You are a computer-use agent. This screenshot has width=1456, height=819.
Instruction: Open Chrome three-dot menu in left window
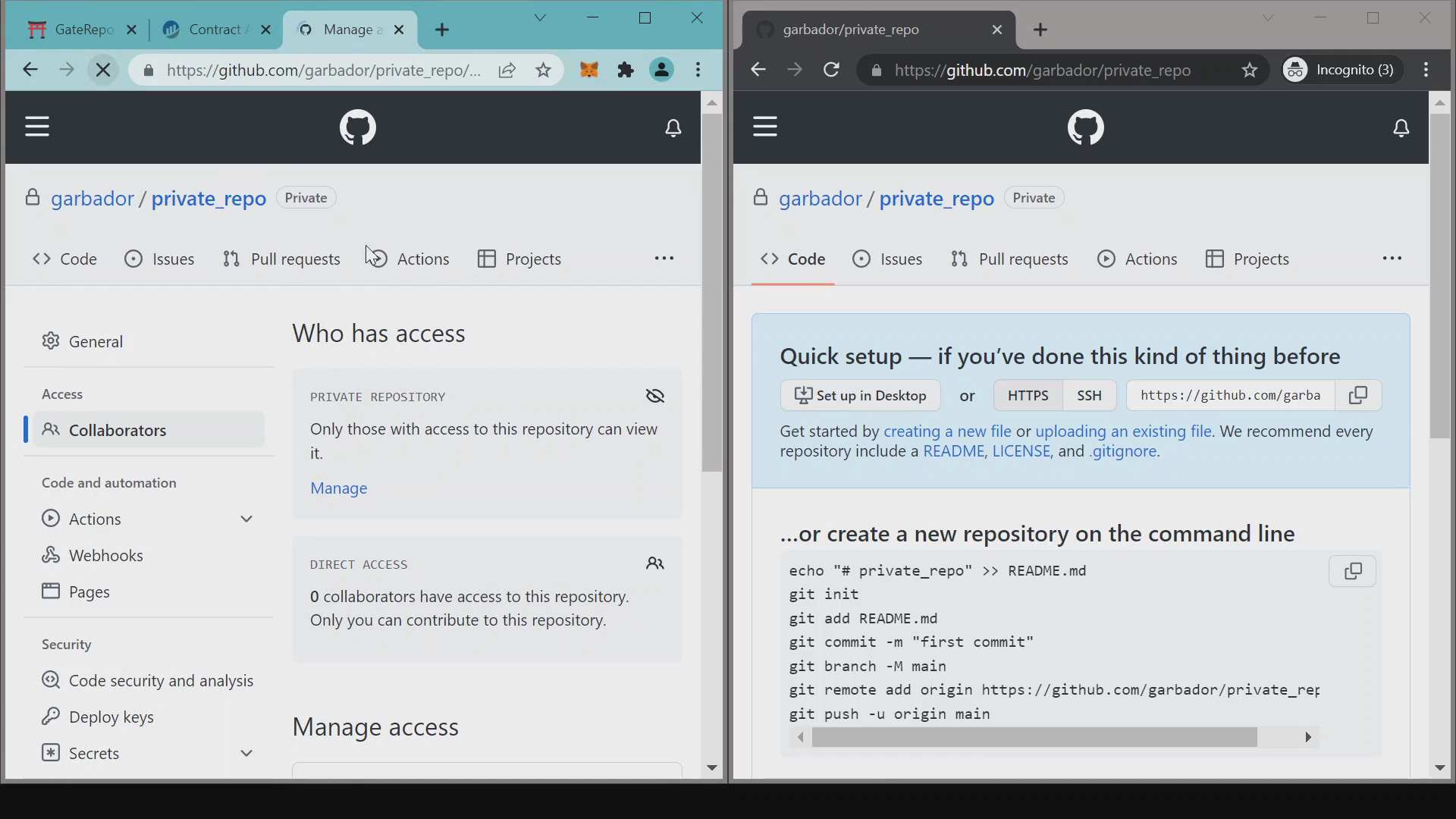(698, 70)
